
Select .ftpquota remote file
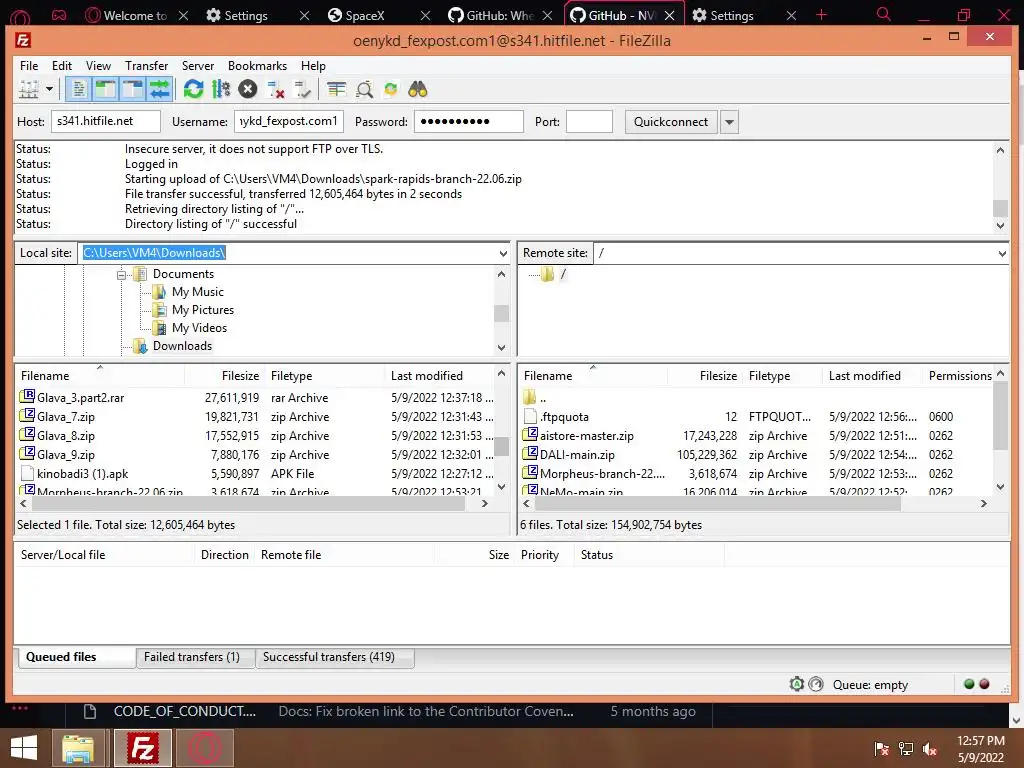pyautogui.click(x=564, y=417)
